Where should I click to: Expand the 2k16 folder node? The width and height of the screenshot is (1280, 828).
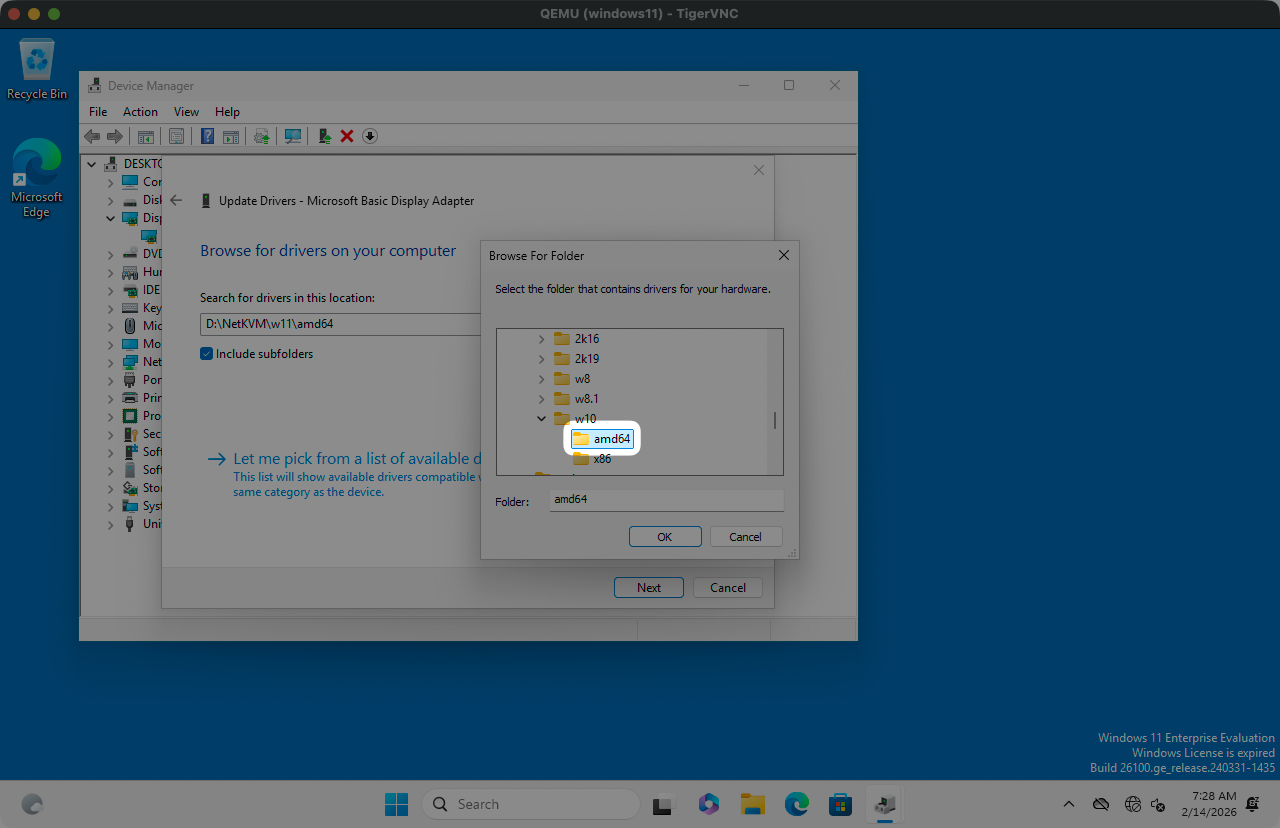[542, 339]
